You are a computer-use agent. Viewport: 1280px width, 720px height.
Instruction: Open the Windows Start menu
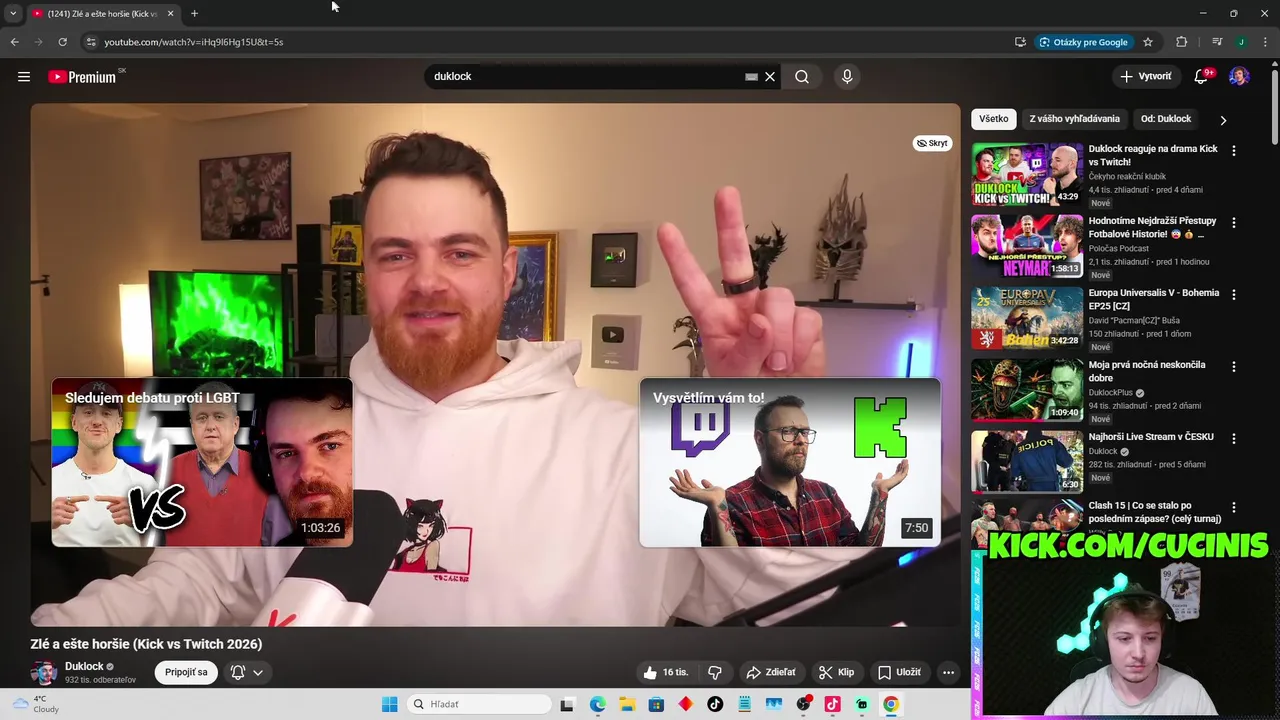coord(389,704)
